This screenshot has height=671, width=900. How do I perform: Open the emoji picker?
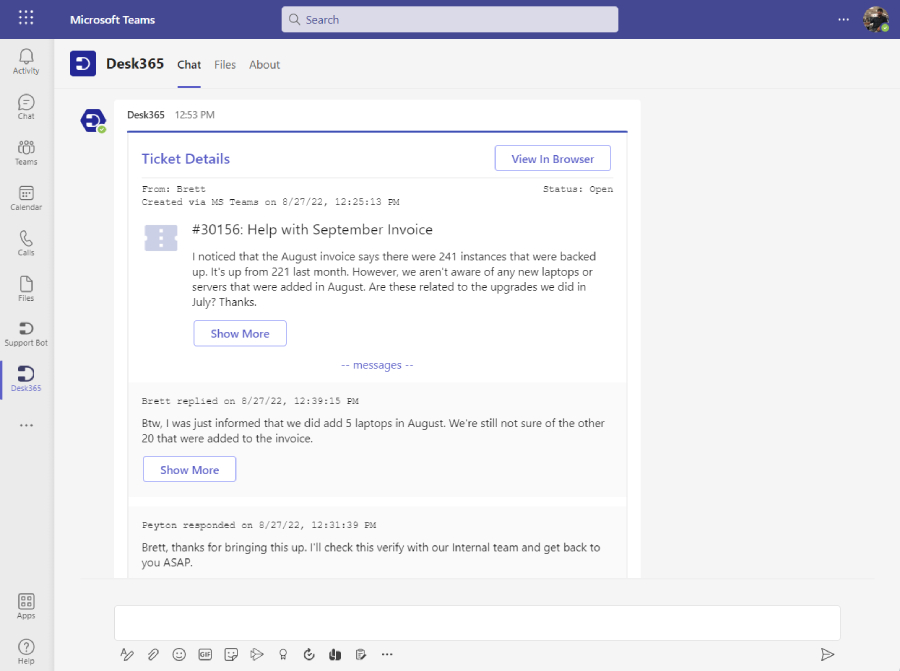tap(179, 654)
